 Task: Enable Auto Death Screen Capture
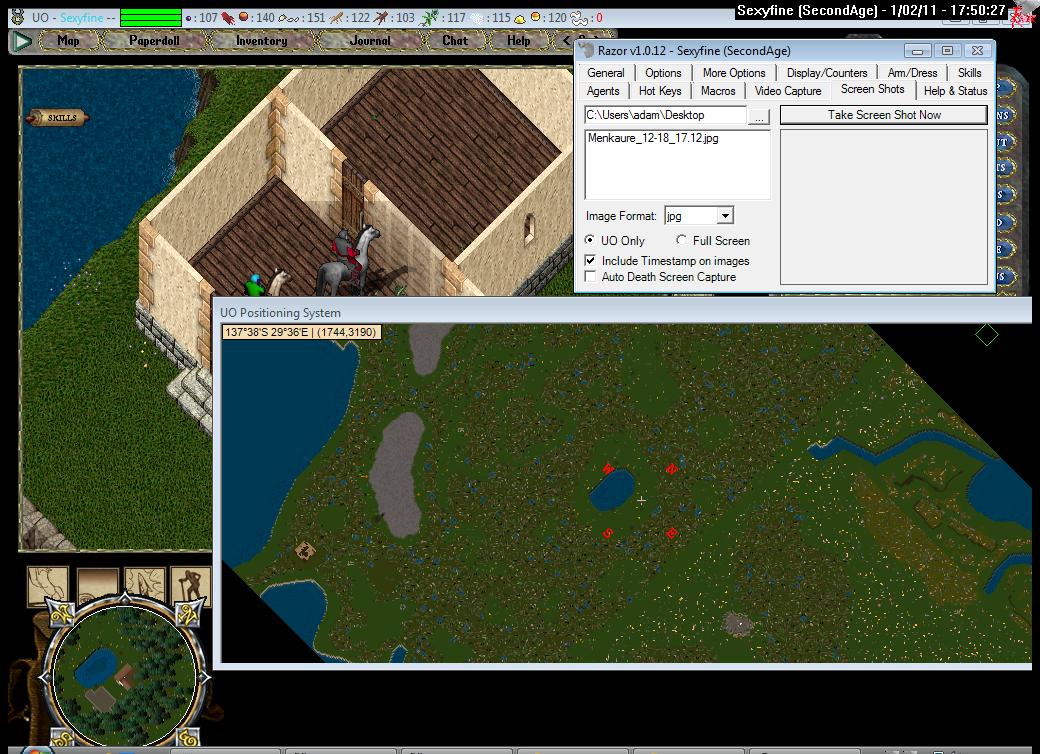tap(591, 277)
